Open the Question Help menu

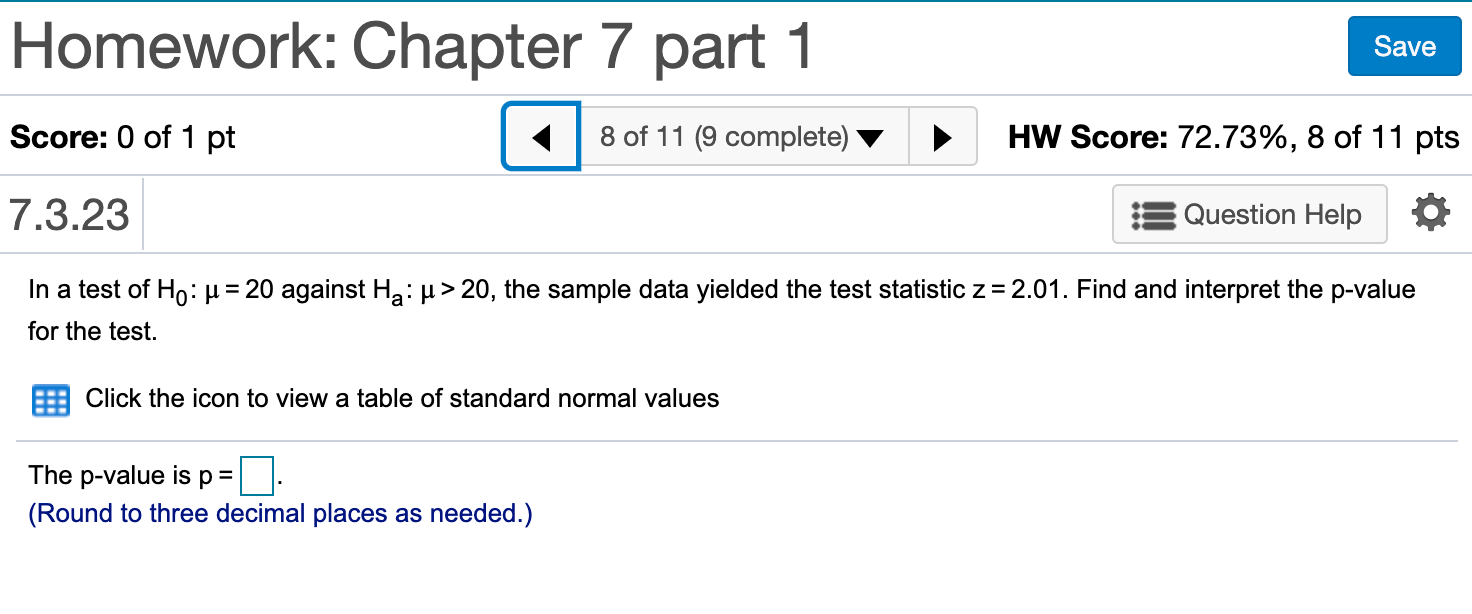[x=1249, y=214]
